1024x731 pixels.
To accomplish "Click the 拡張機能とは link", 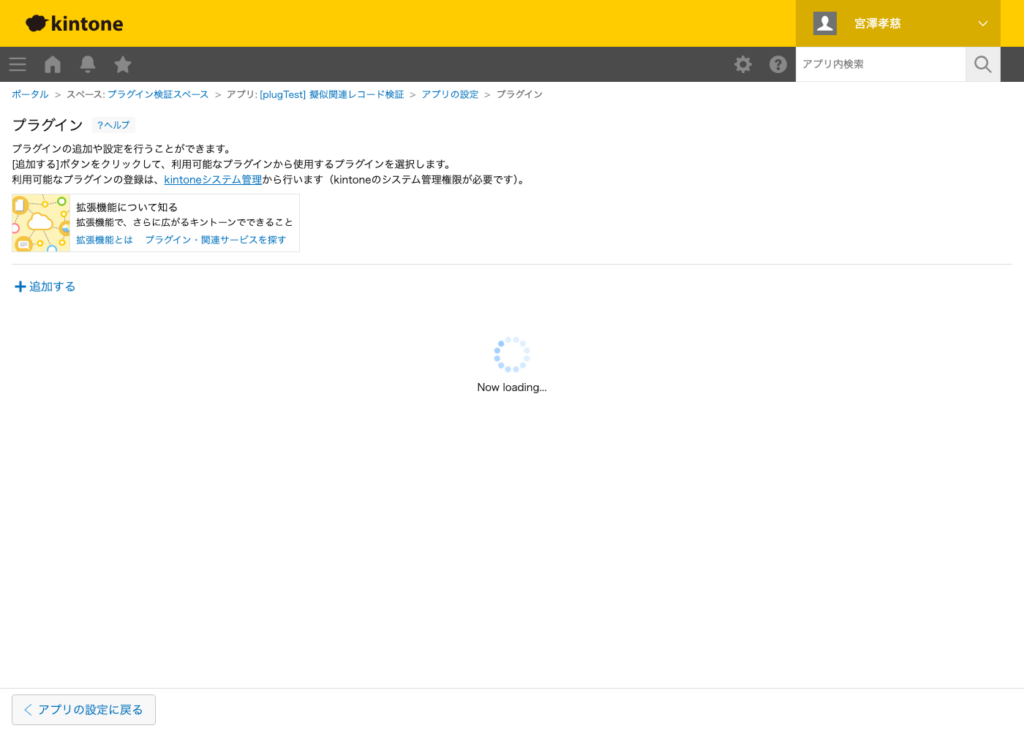I will (103, 240).
